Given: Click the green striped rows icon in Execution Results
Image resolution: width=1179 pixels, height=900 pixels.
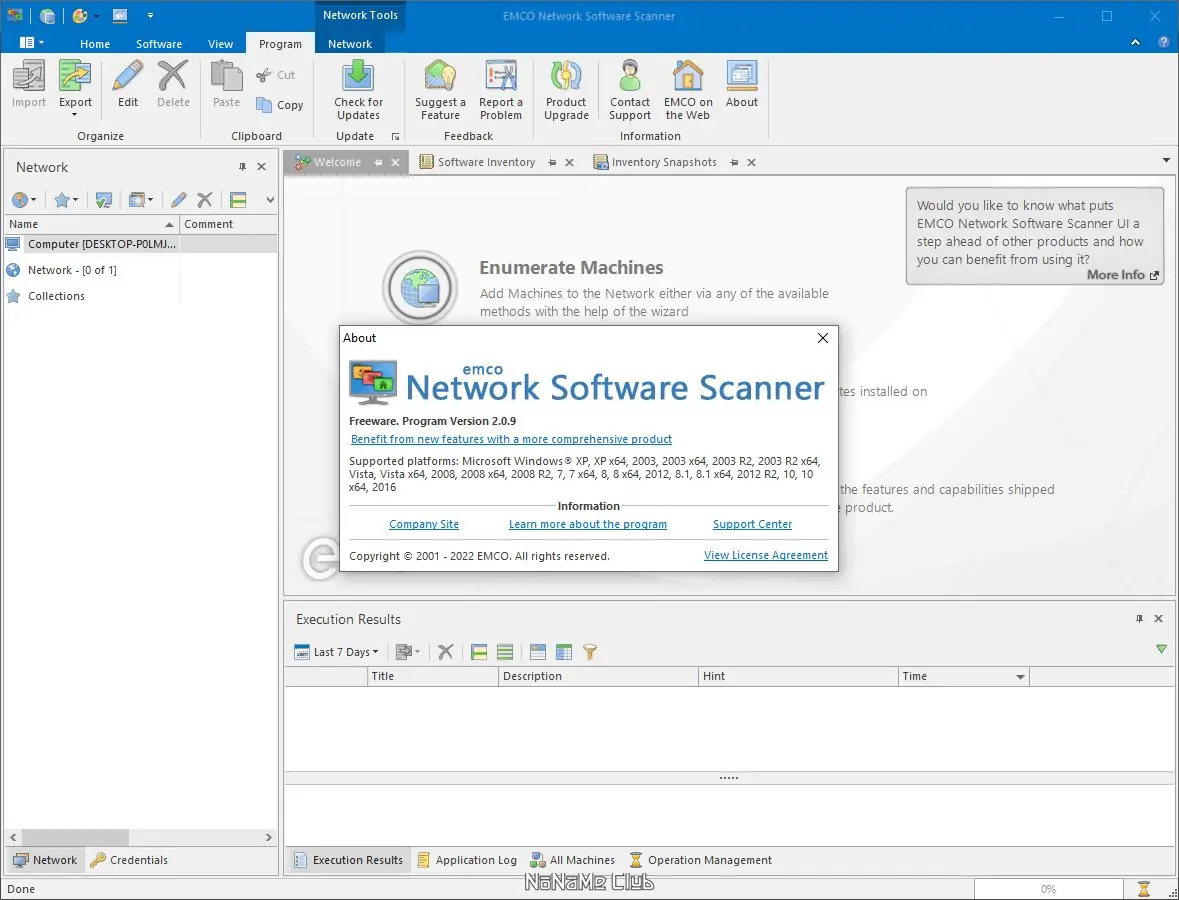Looking at the screenshot, I should [x=505, y=652].
